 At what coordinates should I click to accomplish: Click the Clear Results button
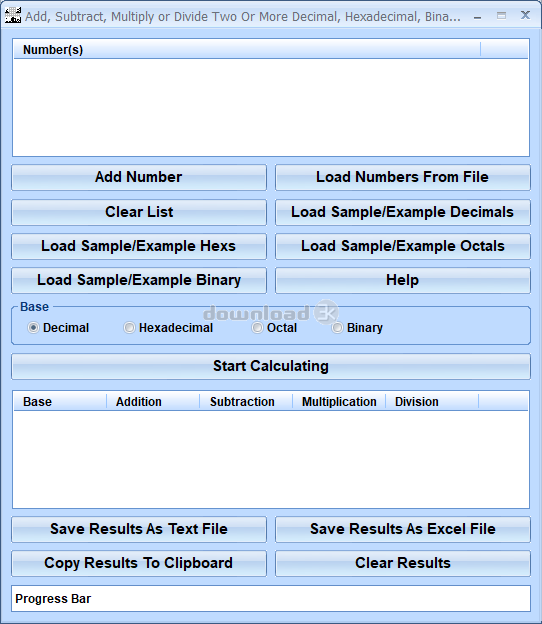403,564
